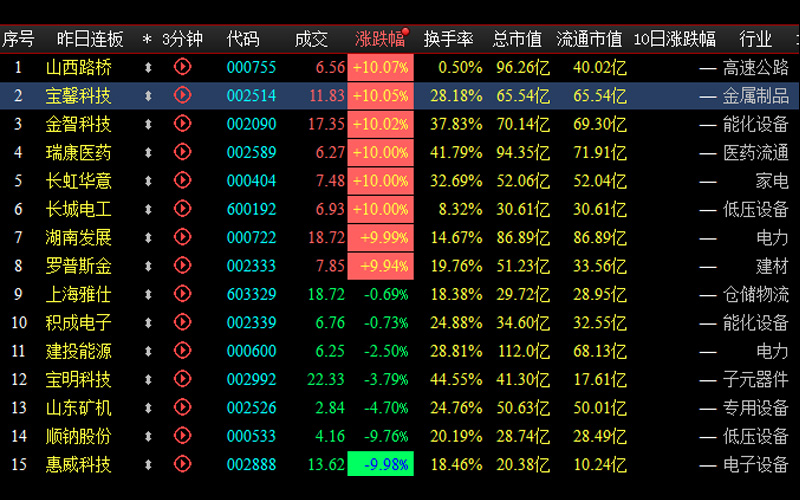
Task: Click the pin marker in 山东矿机 row
Action: pos(148,408)
